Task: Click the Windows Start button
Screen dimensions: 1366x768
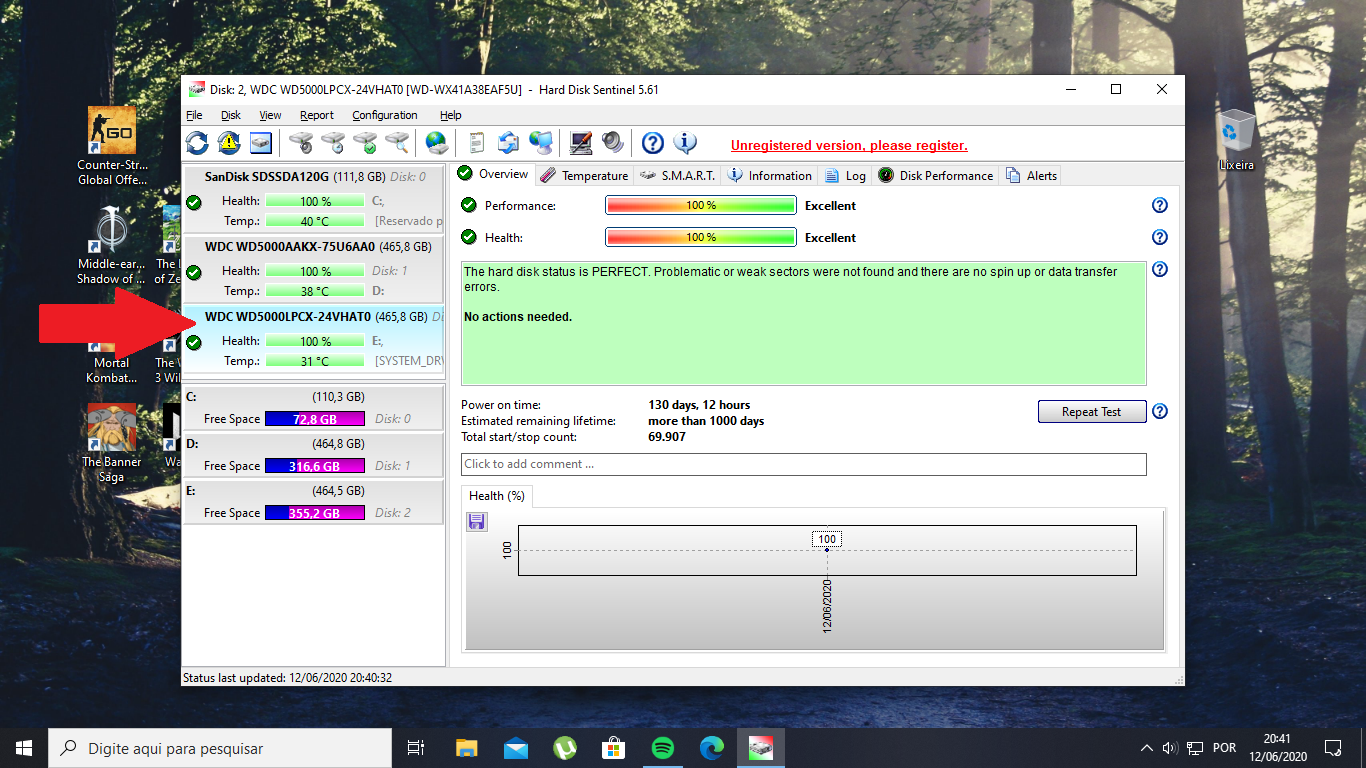Action: coord(24,748)
